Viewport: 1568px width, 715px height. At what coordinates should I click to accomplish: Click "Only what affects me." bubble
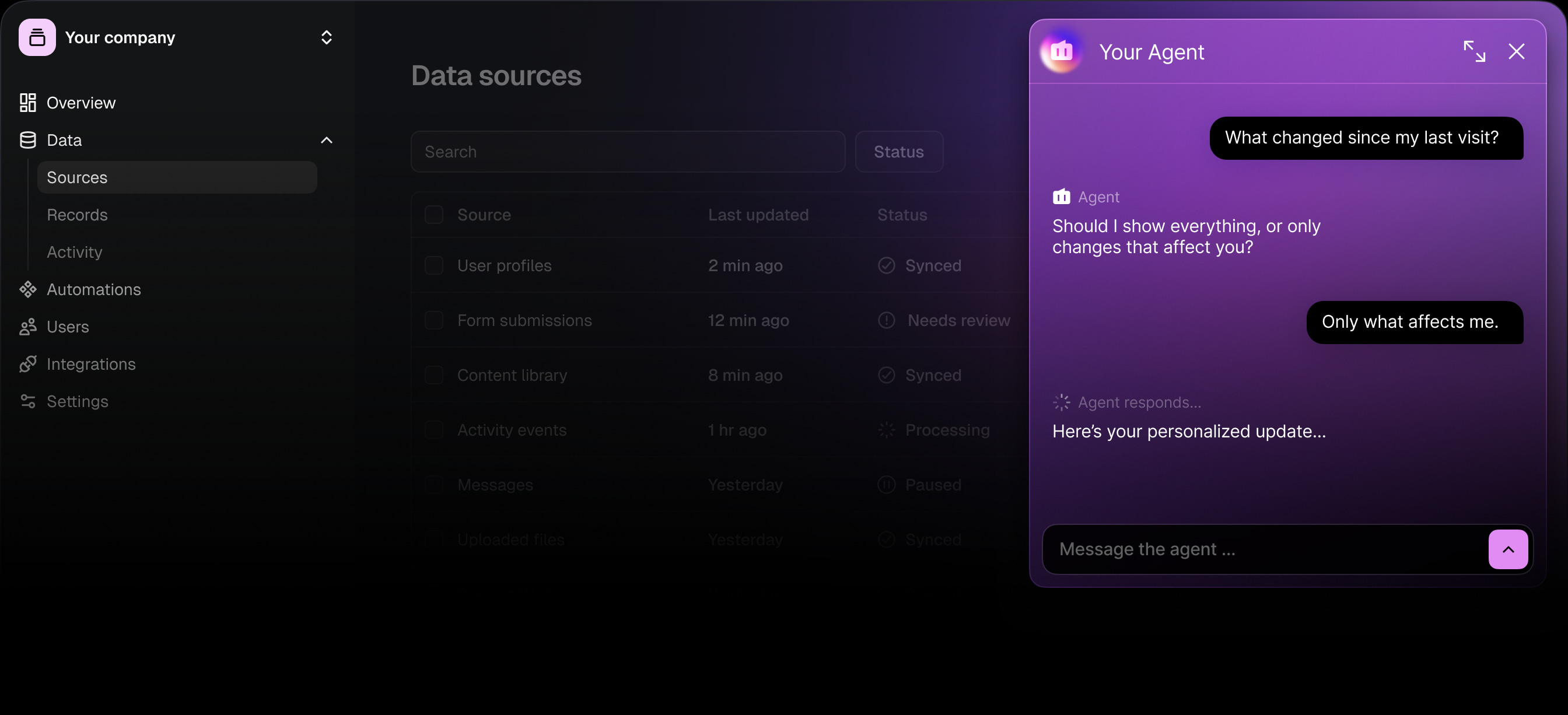1415,322
